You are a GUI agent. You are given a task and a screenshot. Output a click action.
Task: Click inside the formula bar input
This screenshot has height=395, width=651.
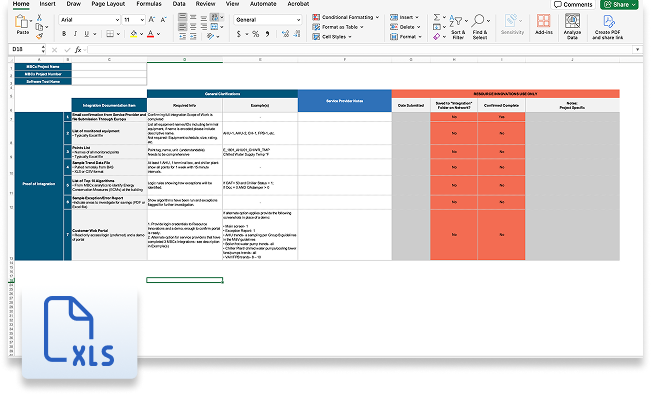point(359,50)
